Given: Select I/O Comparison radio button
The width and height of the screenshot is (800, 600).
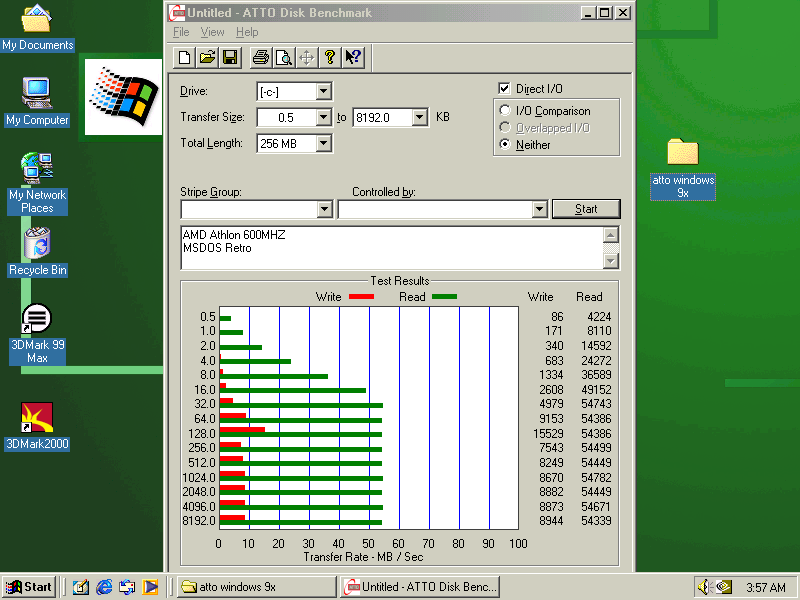Looking at the screenshot, I should click(505, 110).
